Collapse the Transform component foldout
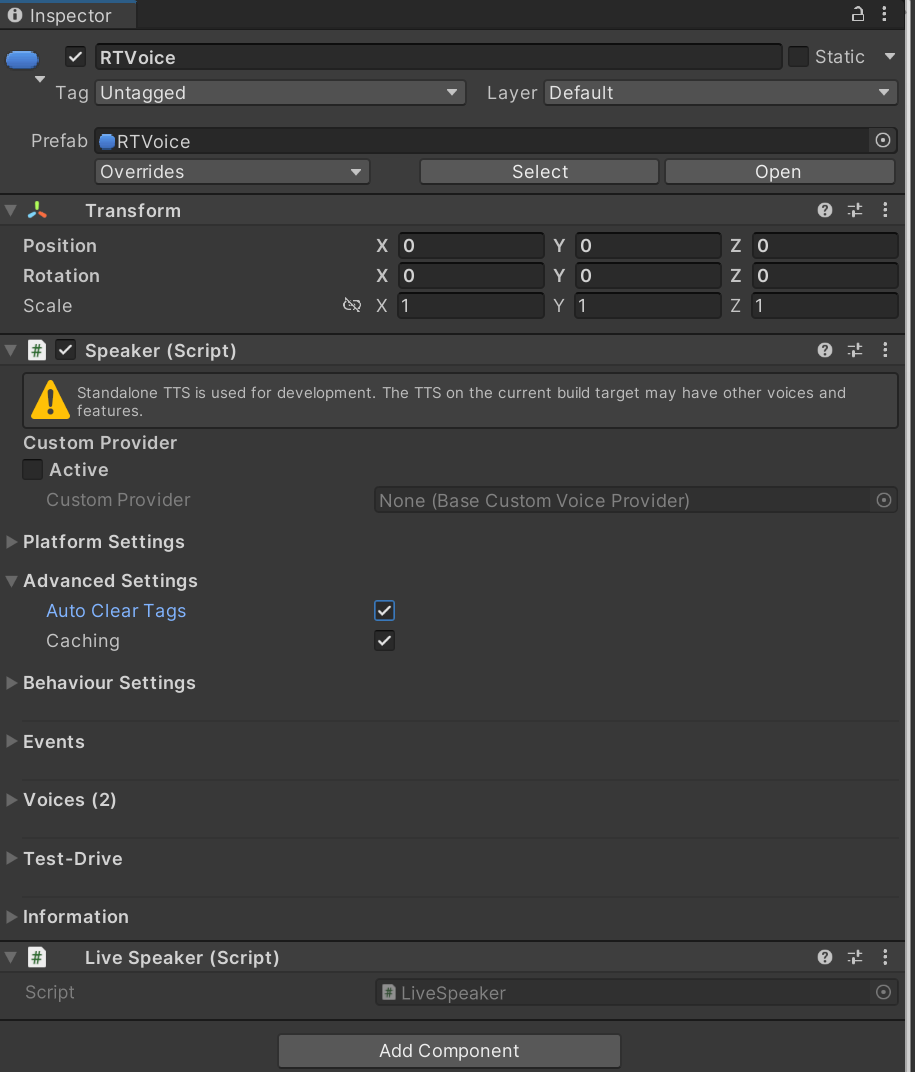 click(11, 210)
